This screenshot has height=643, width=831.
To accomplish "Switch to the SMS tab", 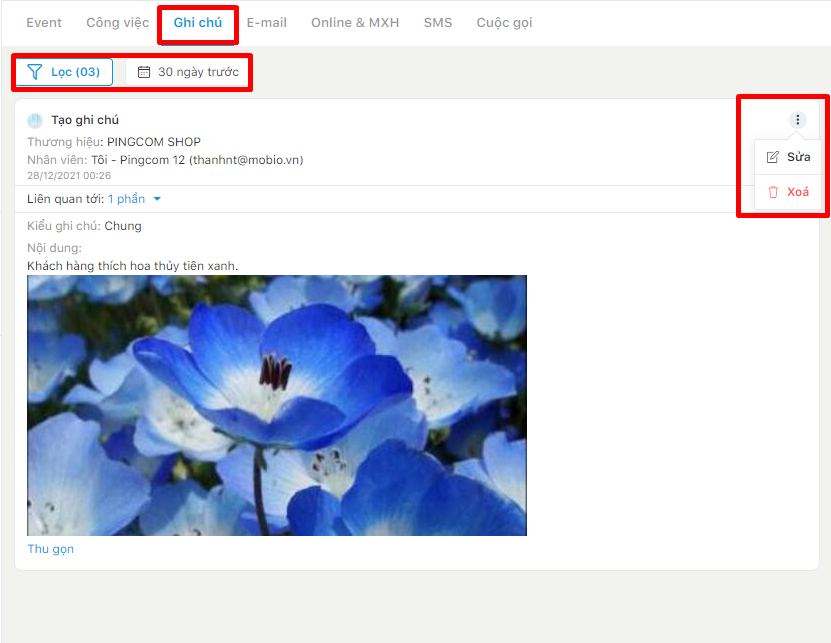I will (x=438, y=23).
